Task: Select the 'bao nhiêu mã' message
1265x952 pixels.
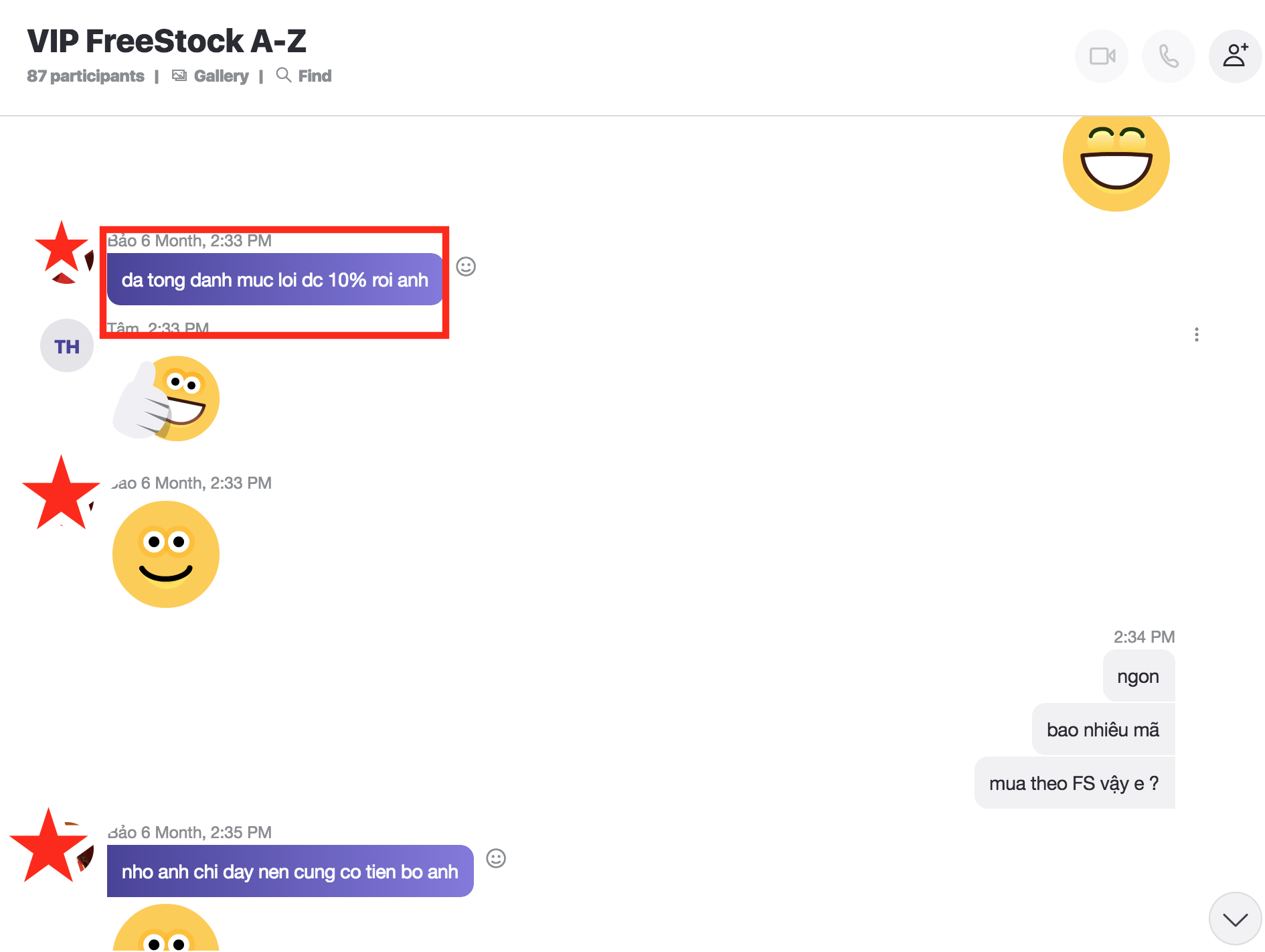Action: (x=1102, y=730)
